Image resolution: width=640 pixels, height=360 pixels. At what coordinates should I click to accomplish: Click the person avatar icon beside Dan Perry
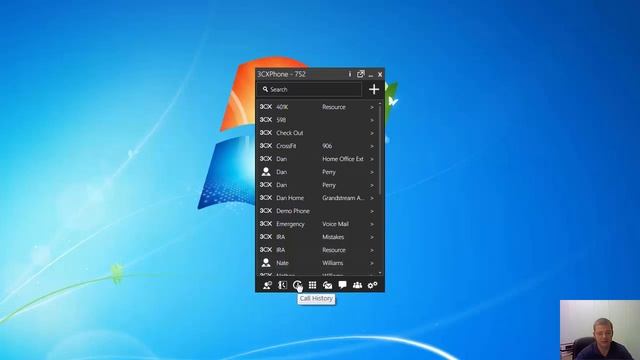click(x=266, y=172)
